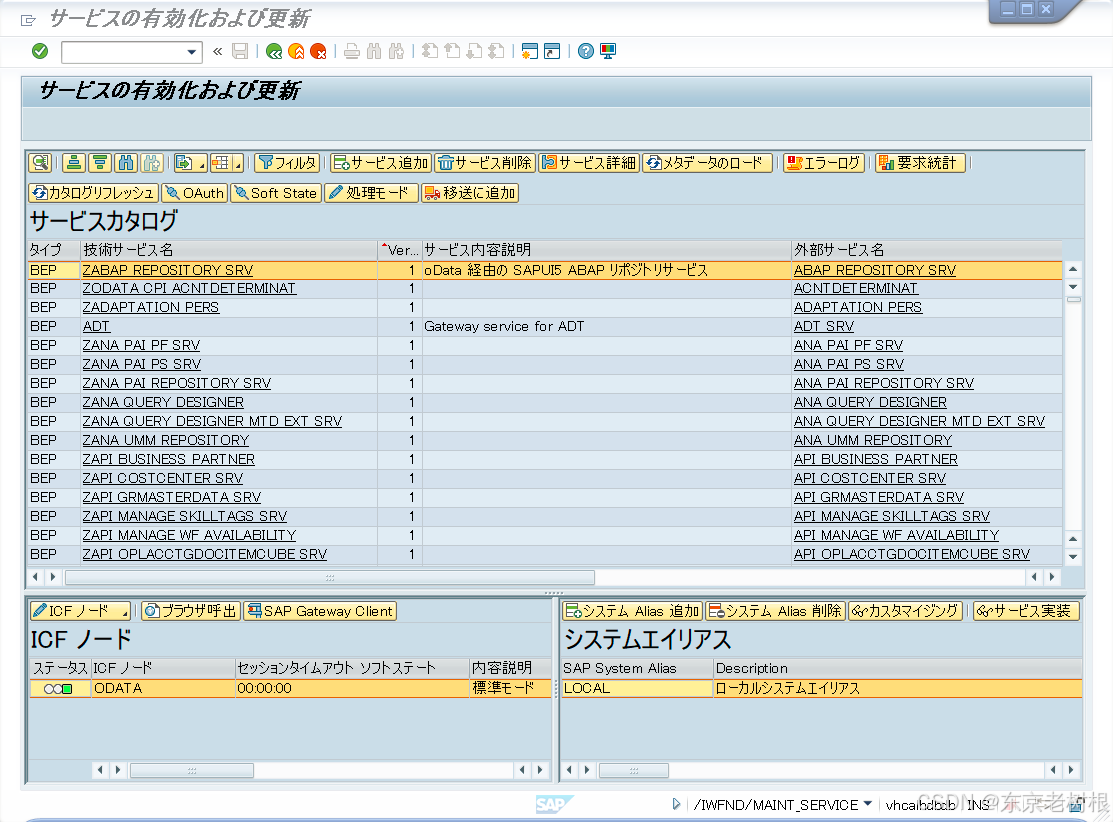
Task: Open the ADT technical service link
Action: click(96, 327)
